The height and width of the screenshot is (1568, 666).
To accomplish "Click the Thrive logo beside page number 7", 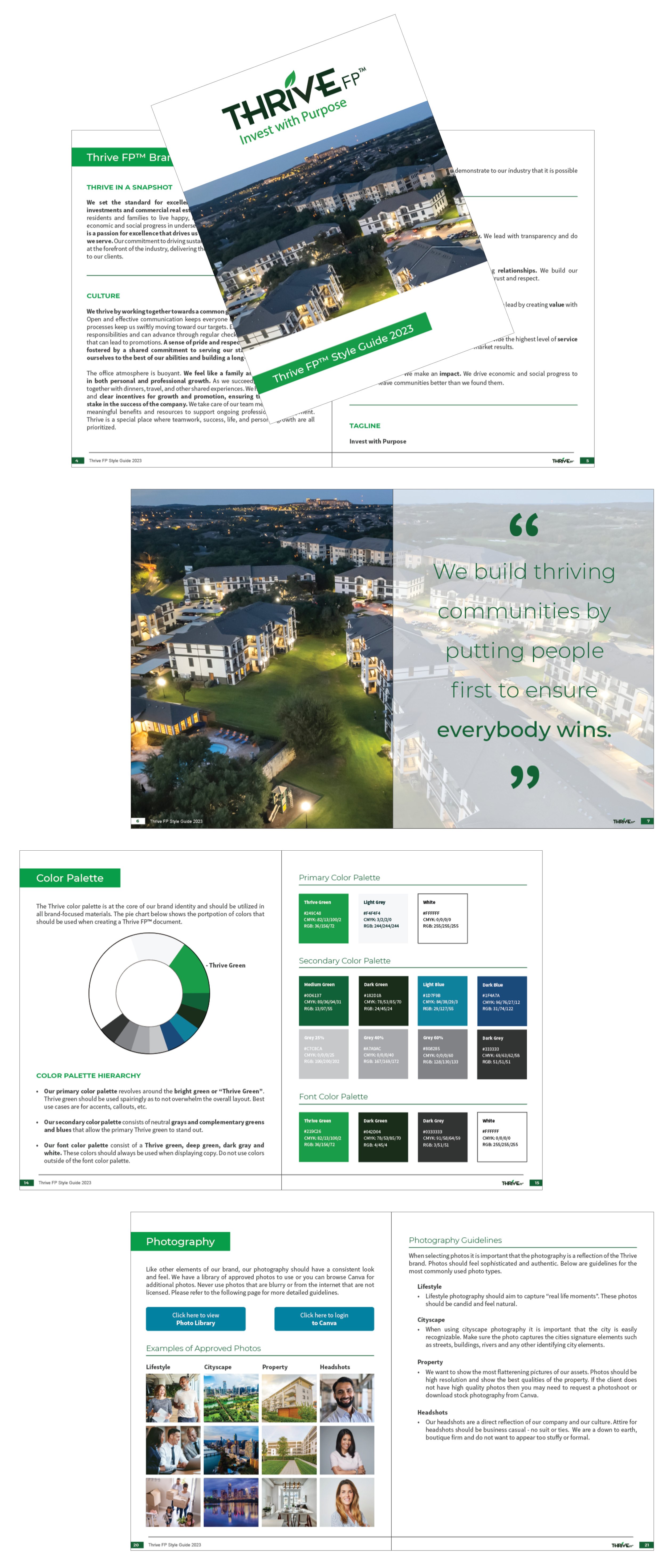I will 623,821.
